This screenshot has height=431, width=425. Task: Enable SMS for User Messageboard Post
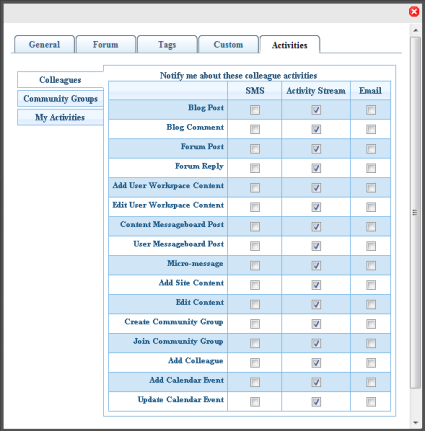point(255,246)
